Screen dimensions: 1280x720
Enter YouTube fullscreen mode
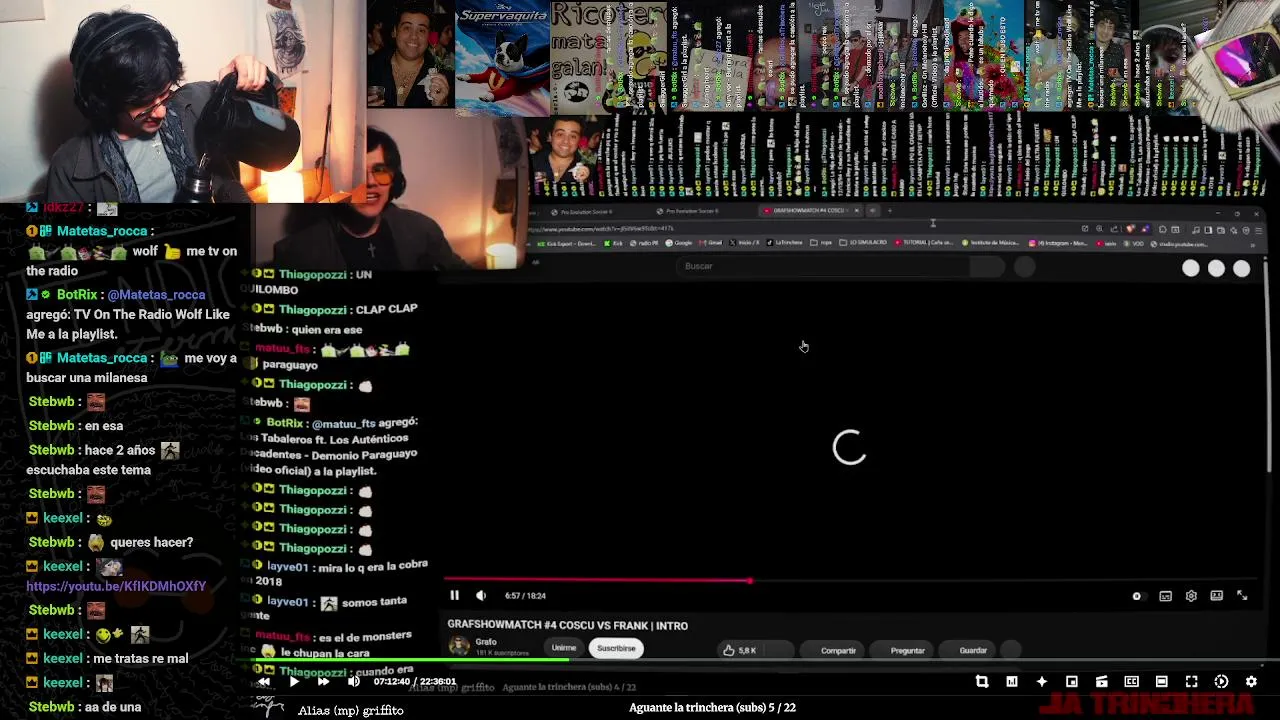[x=1242, y=596]
